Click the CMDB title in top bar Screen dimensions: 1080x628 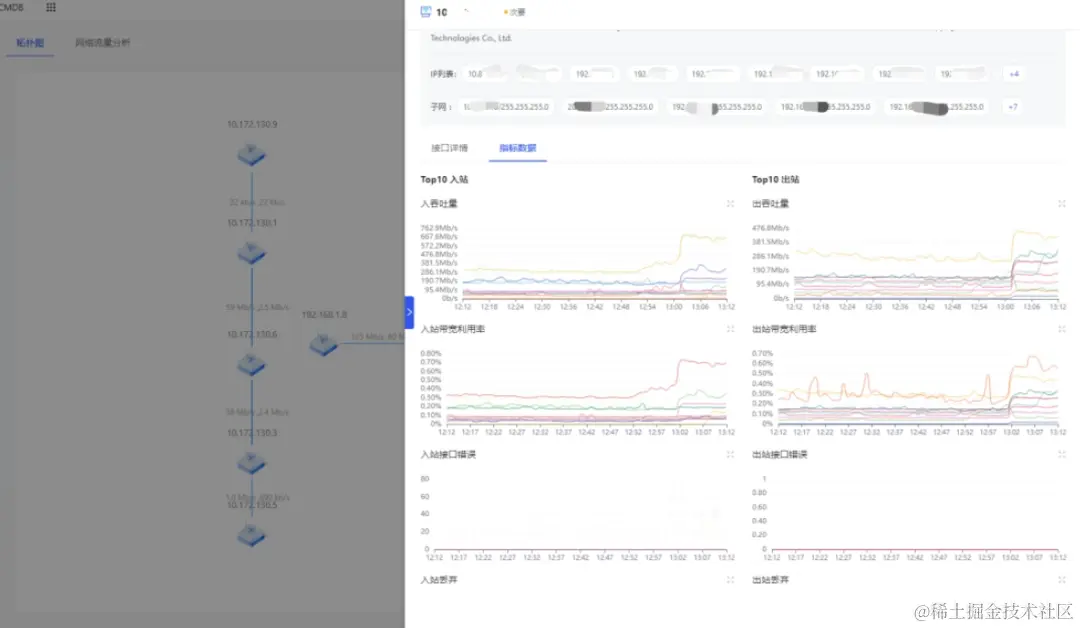12,8
